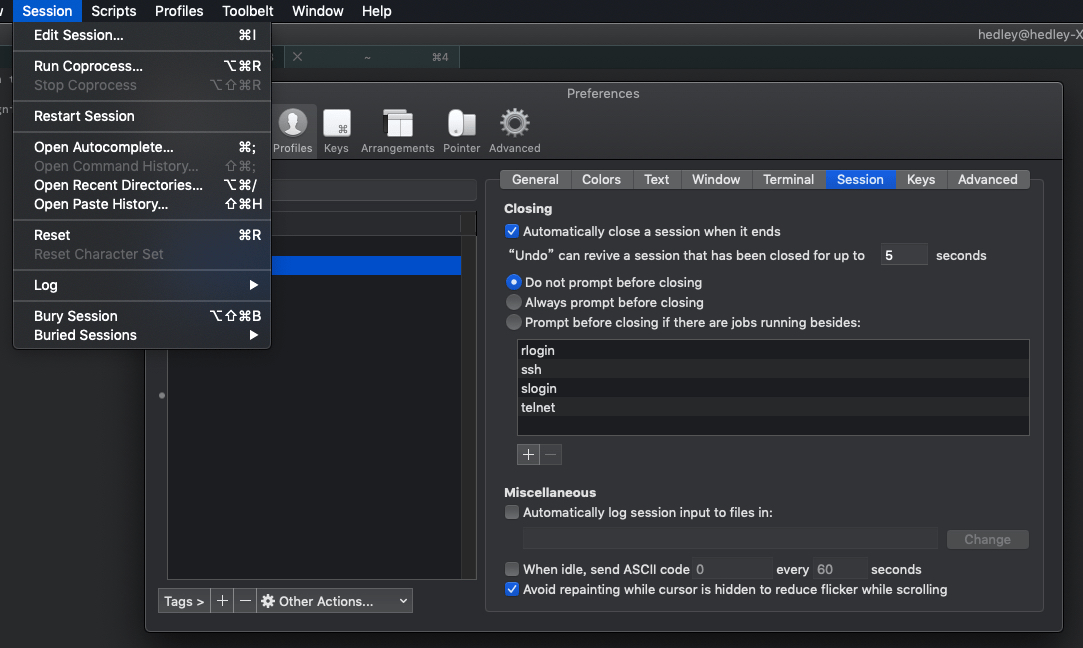Disable automatically close a session when it ends

pyautogui.click(x=512, y=231)
